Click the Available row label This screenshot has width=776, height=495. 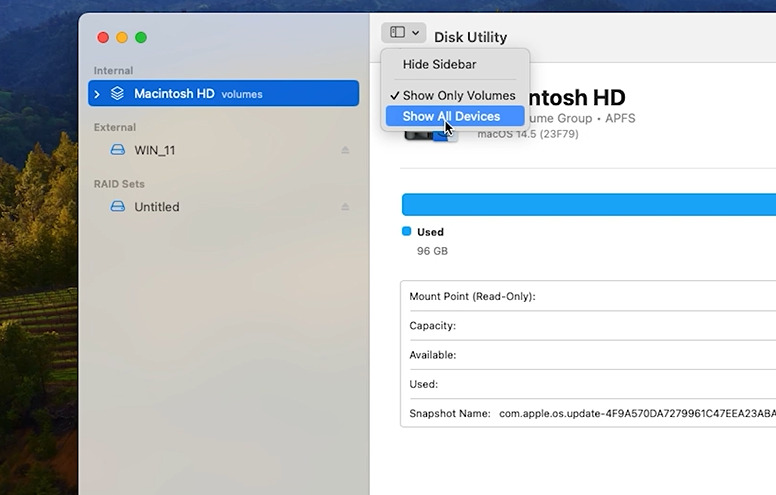click(433, 355)
